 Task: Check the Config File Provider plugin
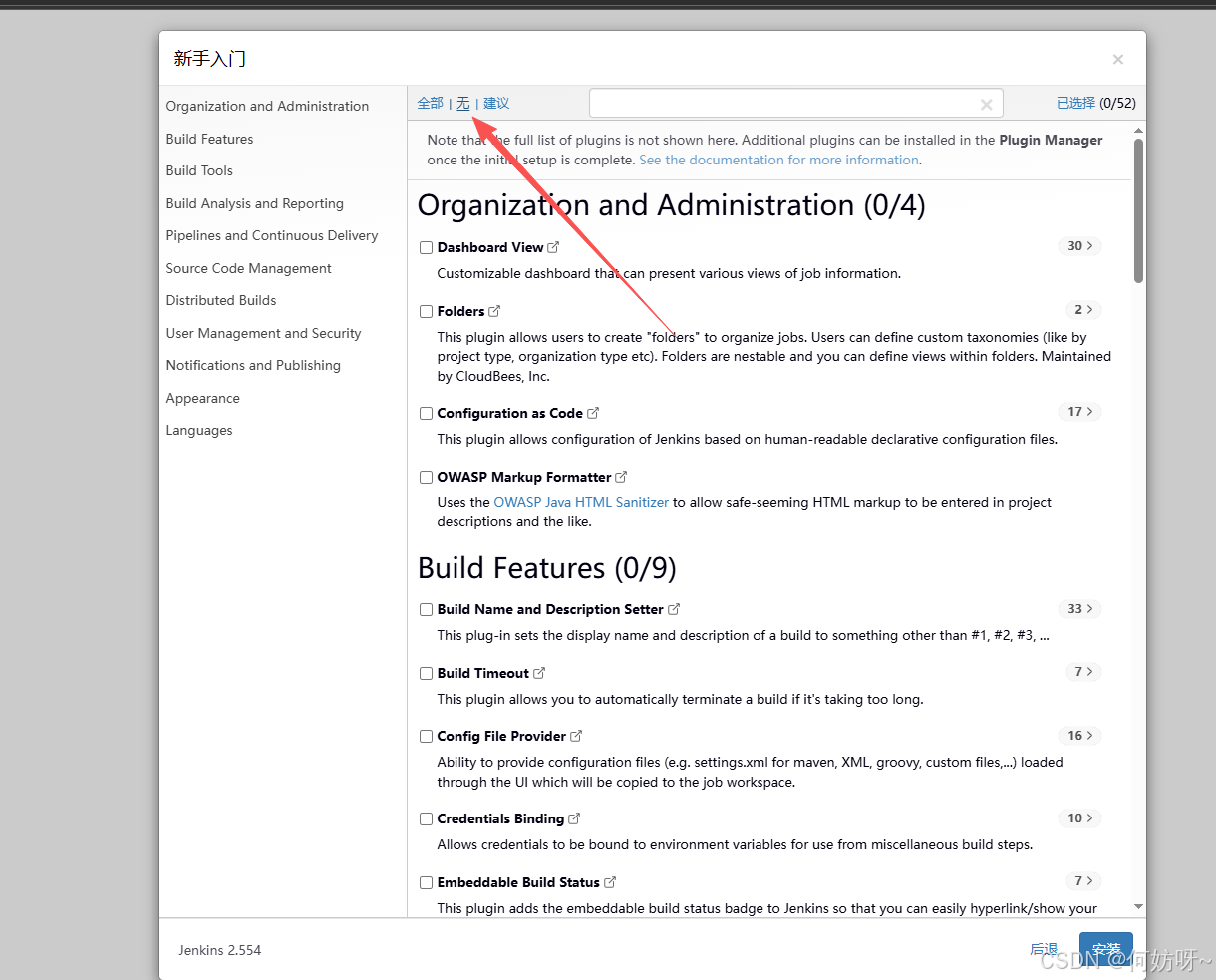pyautogui.click(x=426, y=736)
